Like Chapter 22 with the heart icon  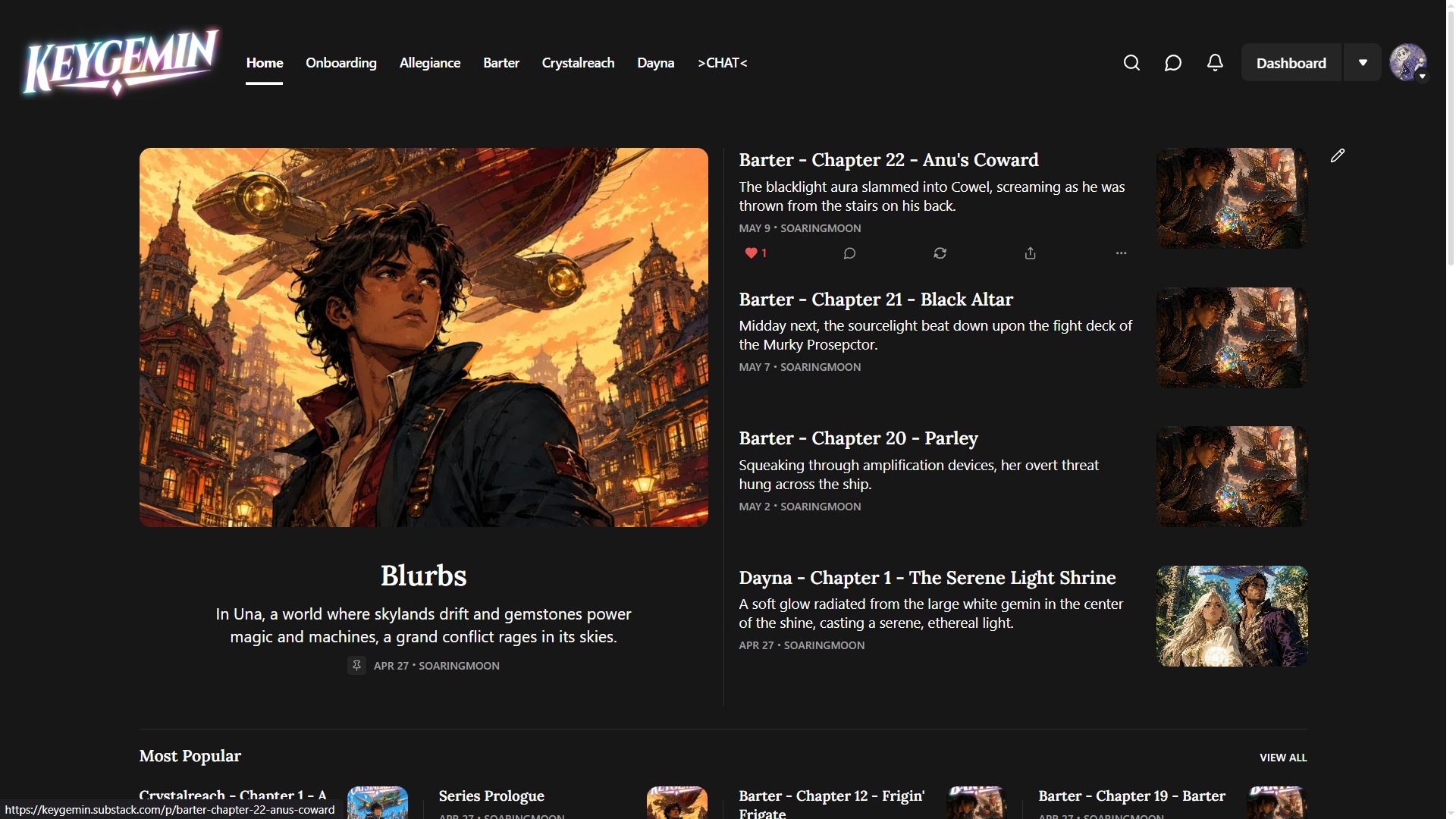(752, 253)
